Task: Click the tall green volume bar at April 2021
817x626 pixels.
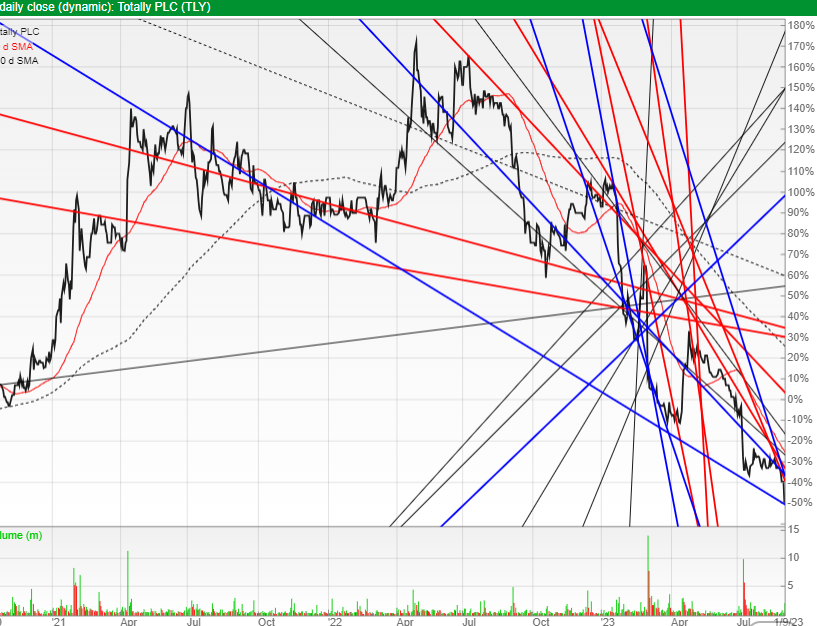Action: [x=128, y=583]
